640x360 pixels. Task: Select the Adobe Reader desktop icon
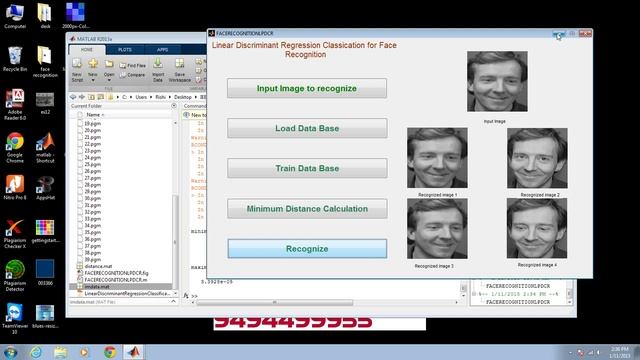click(15, 104)
